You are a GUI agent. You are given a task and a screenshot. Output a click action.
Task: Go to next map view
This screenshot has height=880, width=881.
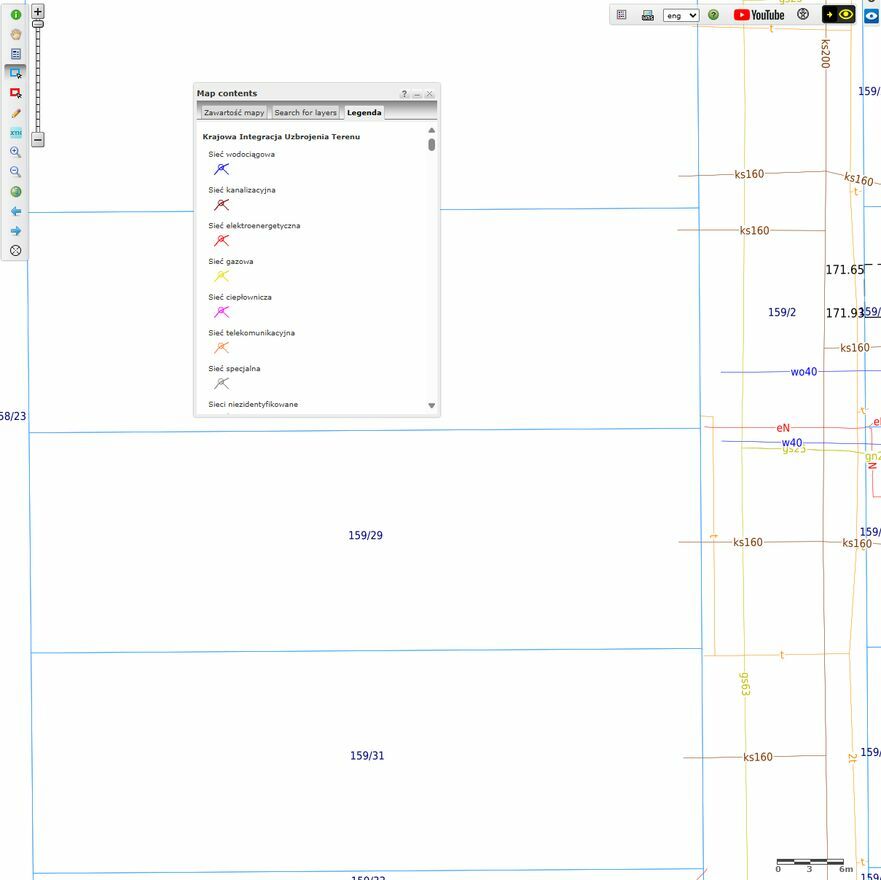16,231
